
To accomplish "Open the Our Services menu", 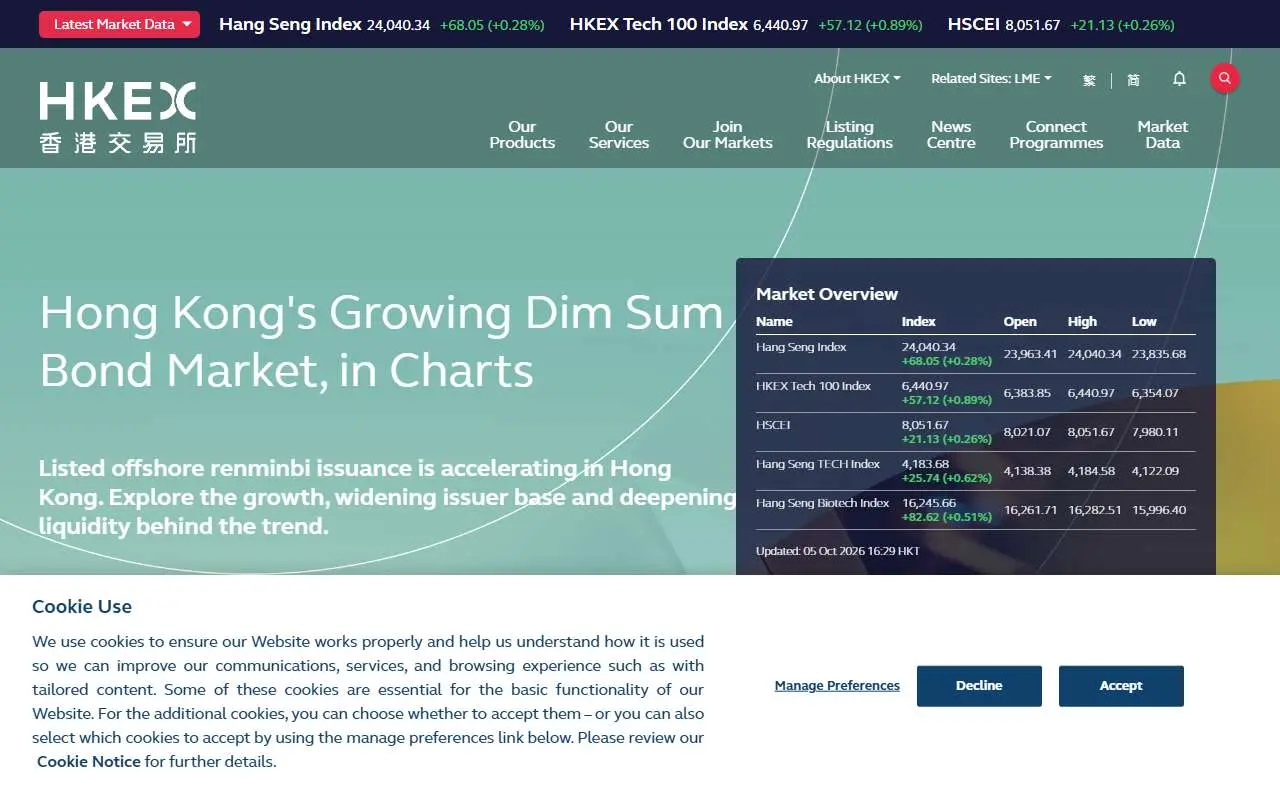I will 619,135.
